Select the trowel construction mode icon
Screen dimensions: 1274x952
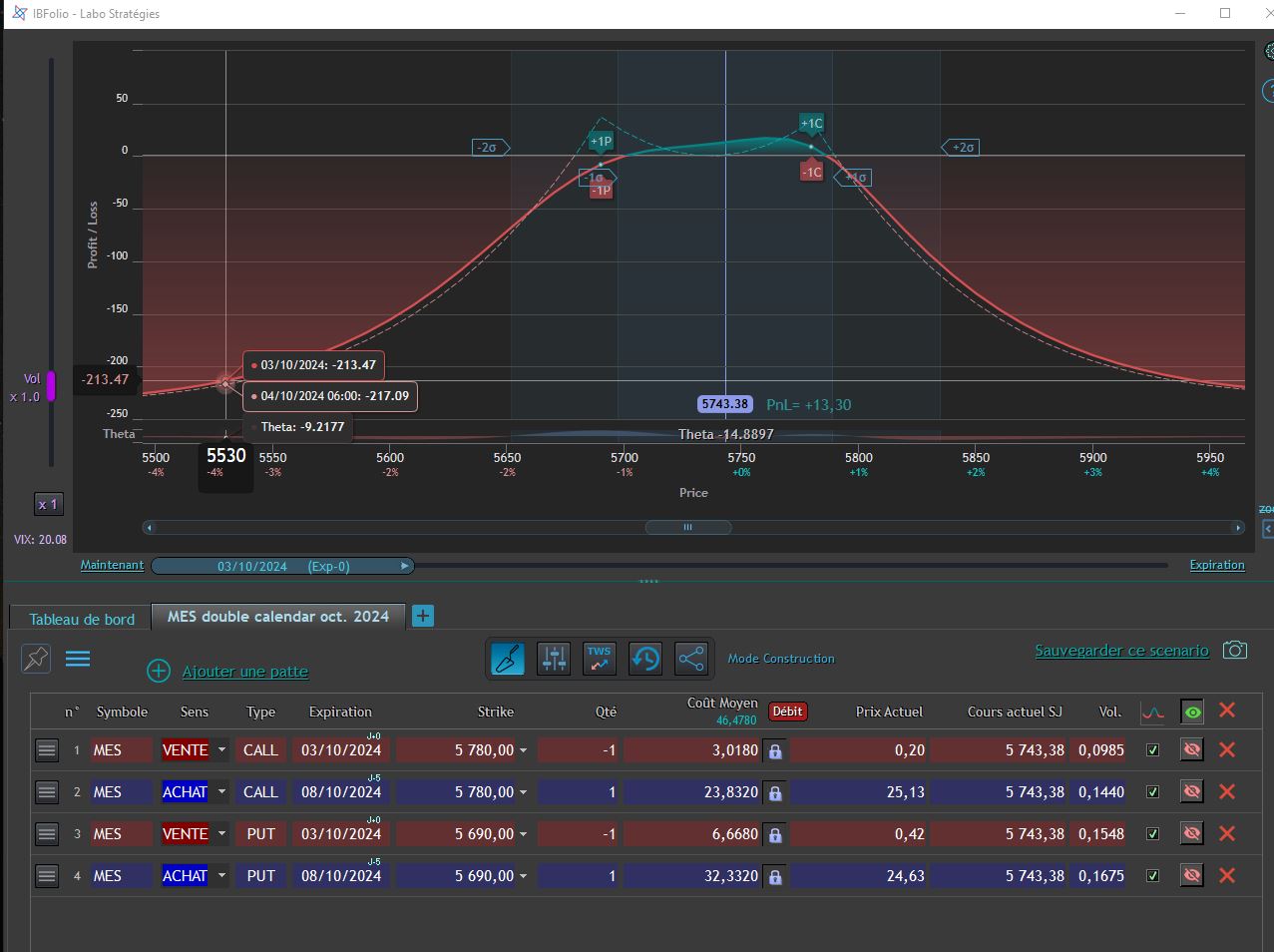pos(508,659)
